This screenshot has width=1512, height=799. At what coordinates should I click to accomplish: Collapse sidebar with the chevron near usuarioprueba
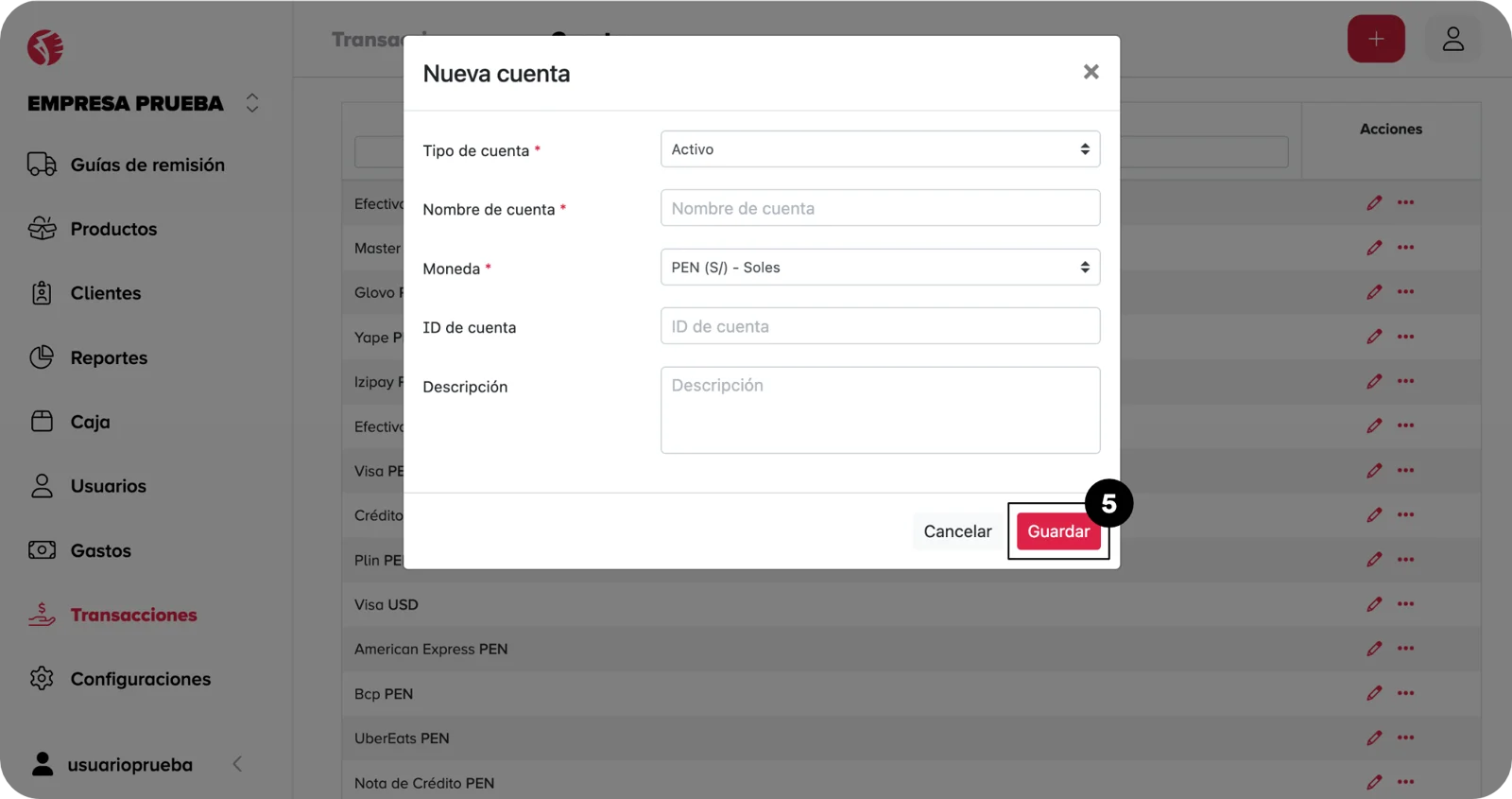point(237,764)
